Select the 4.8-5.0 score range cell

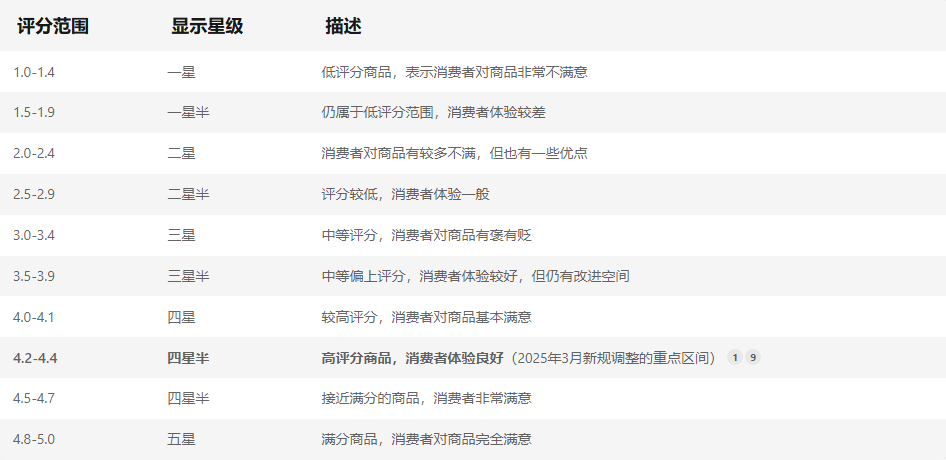pyautogui.click(x=34, y=439)
